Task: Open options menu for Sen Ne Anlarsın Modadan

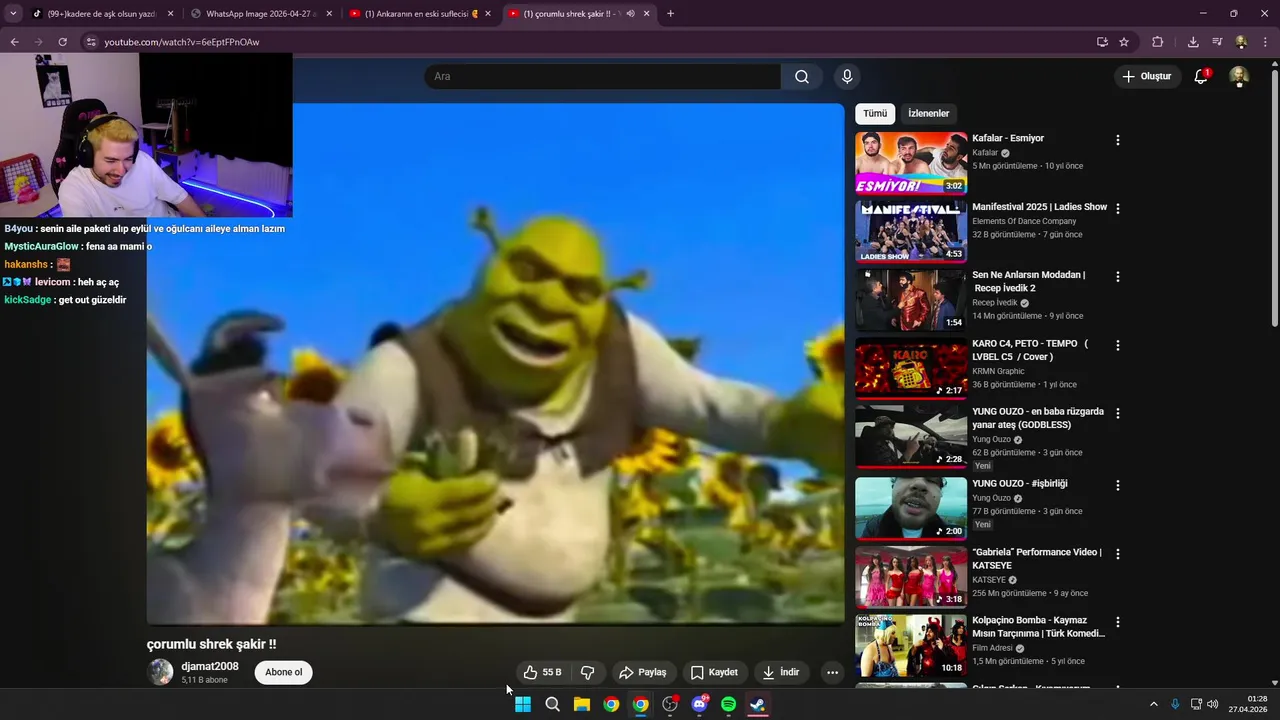Action: pyautogui.click(x=1118, y=276)
